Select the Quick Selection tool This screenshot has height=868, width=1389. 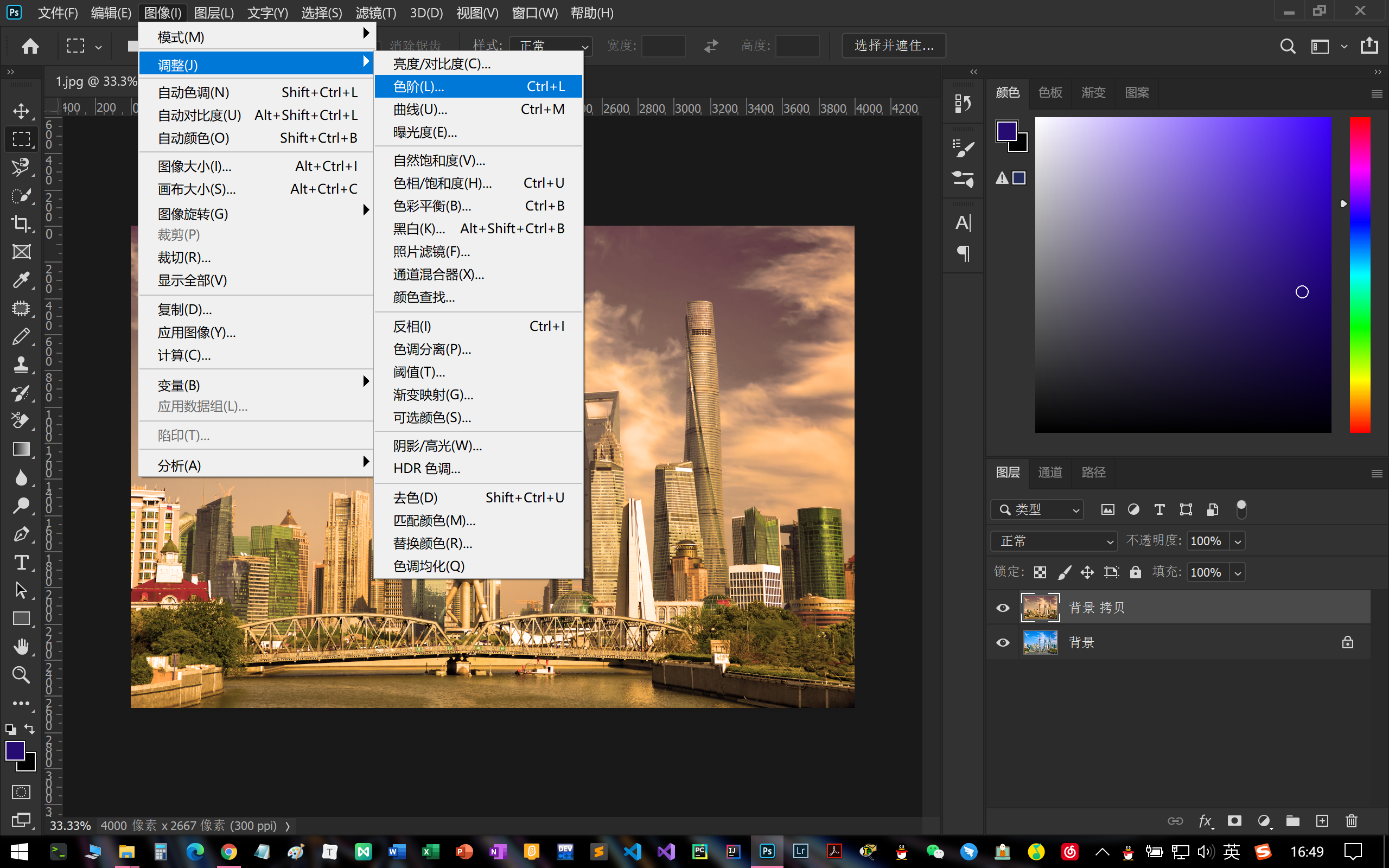21,195
